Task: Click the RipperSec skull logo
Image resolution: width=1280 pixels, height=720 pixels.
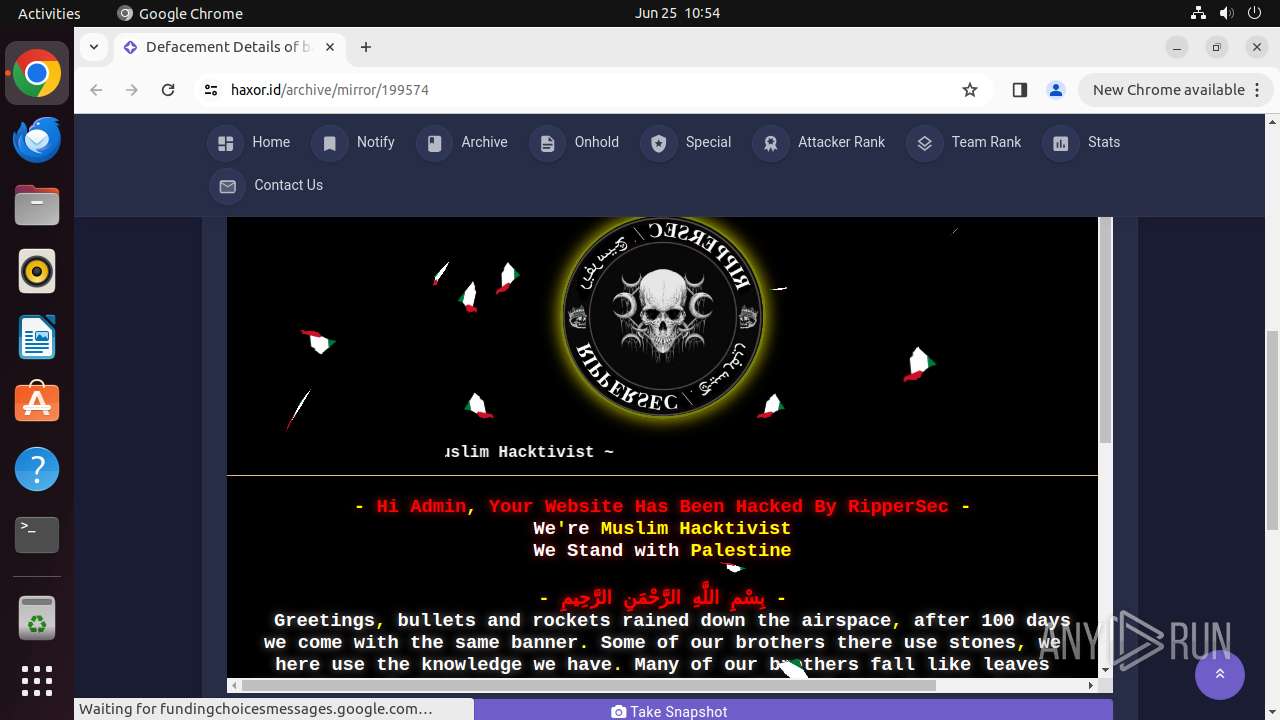Action: (663, 316)
